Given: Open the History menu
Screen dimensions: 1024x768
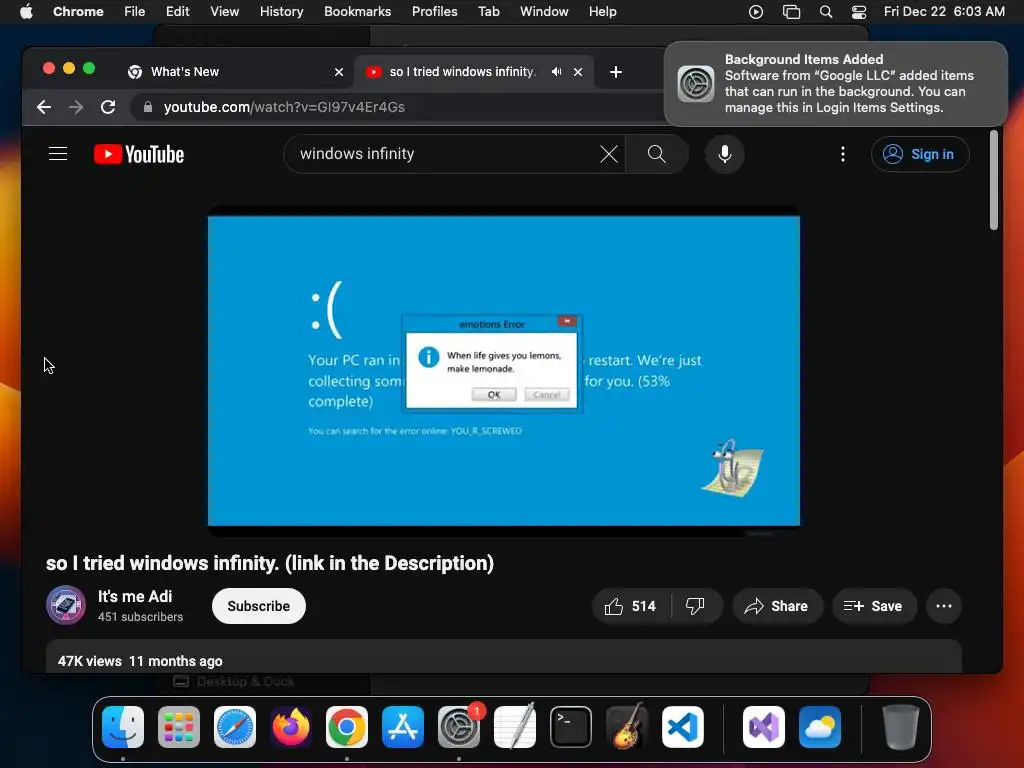Looking at the screenshot, I should 281,12.
